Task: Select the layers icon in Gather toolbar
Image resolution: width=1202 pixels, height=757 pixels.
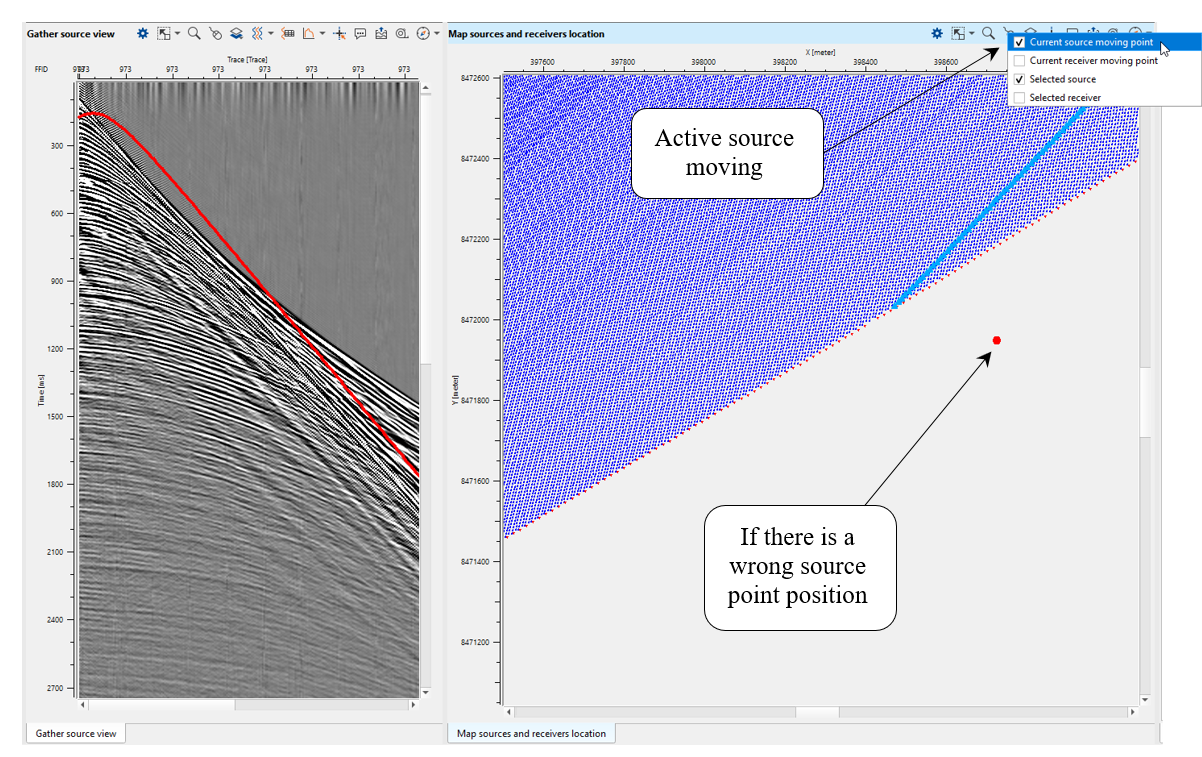Action: click(235, 33)
